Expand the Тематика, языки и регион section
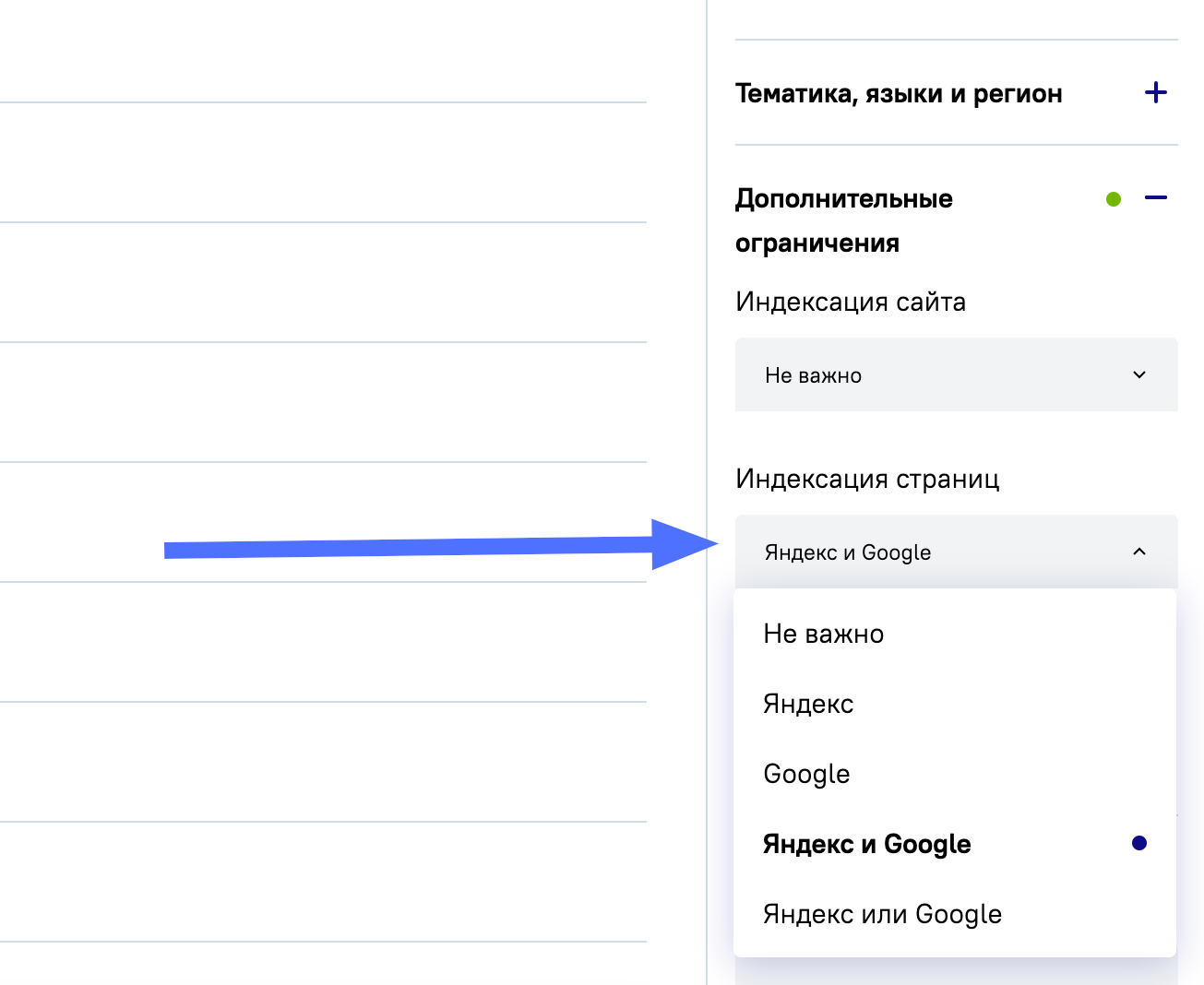The height and width of the screenshot is (985, 1204). [899, 93]
